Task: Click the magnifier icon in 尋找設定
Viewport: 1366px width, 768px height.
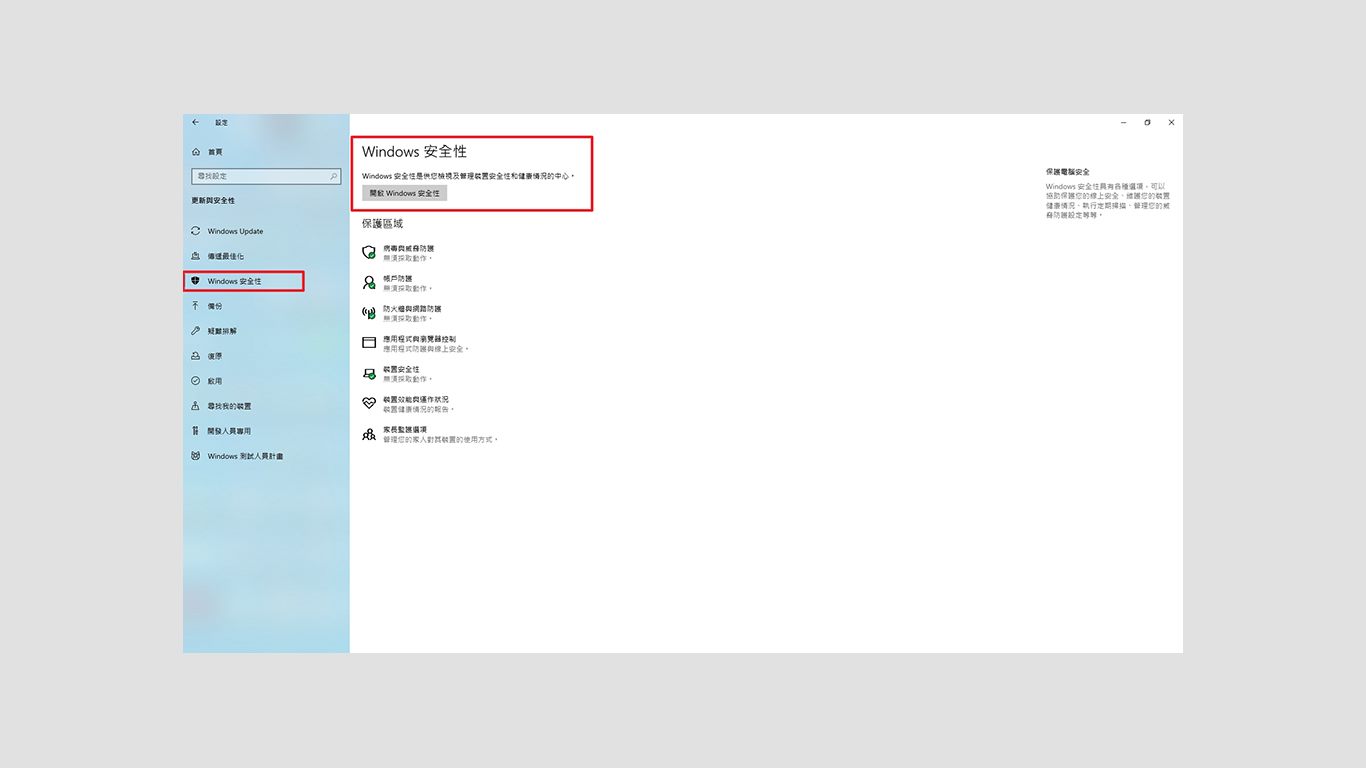Action: click(334, 176)
